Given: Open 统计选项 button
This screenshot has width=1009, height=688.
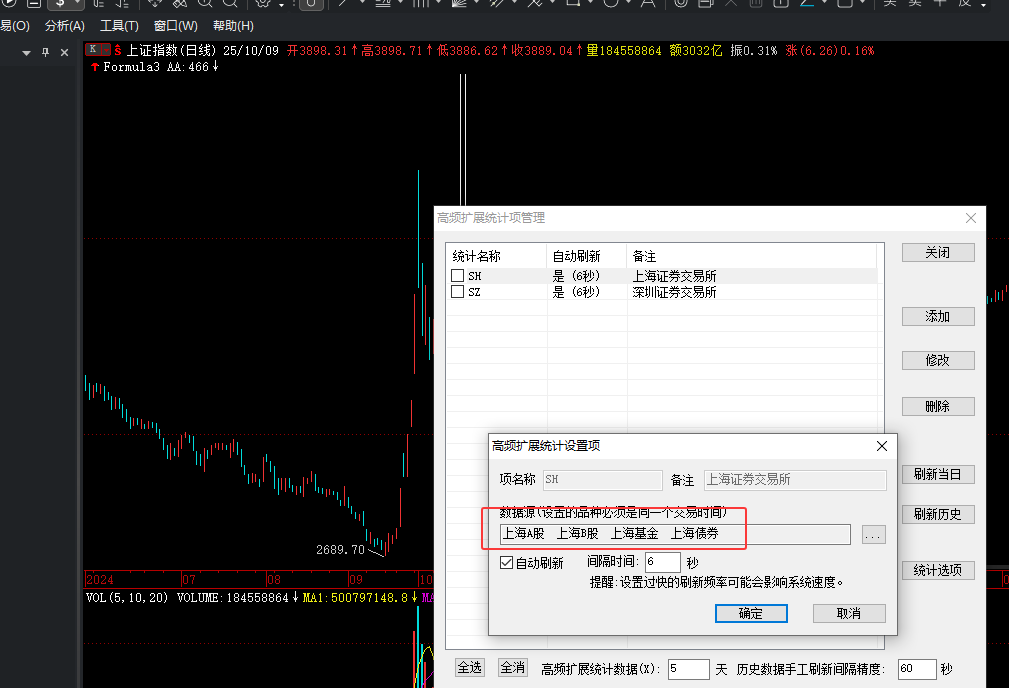Looking at the screenshot, I should [x=938, y=570].
